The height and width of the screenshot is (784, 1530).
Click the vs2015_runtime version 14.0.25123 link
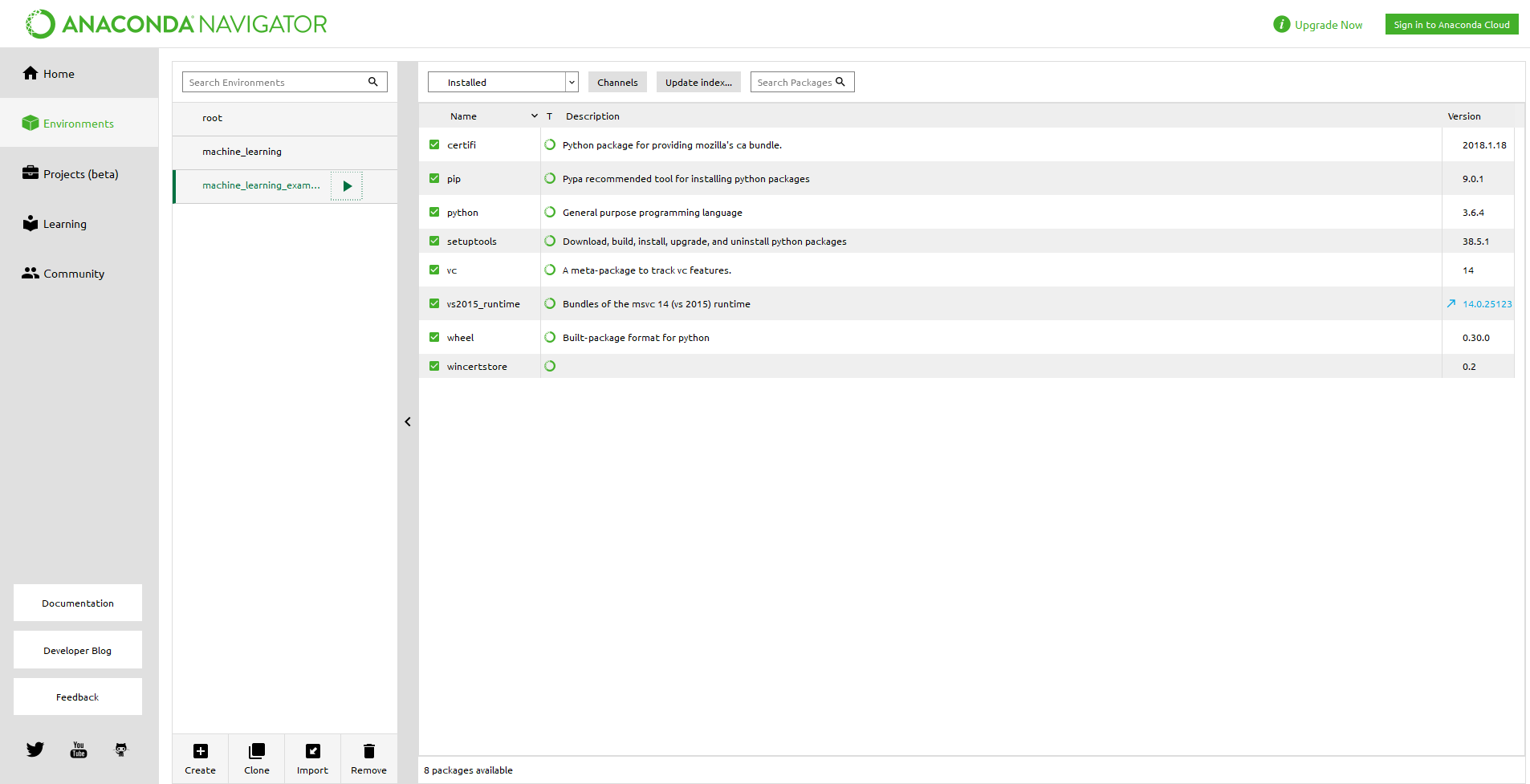click(x=1487, y=304)
